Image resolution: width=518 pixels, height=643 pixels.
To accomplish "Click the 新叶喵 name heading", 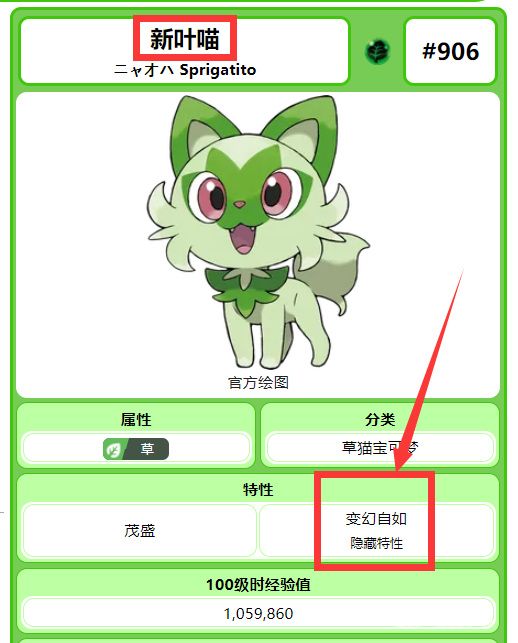I will click(185, 39).
